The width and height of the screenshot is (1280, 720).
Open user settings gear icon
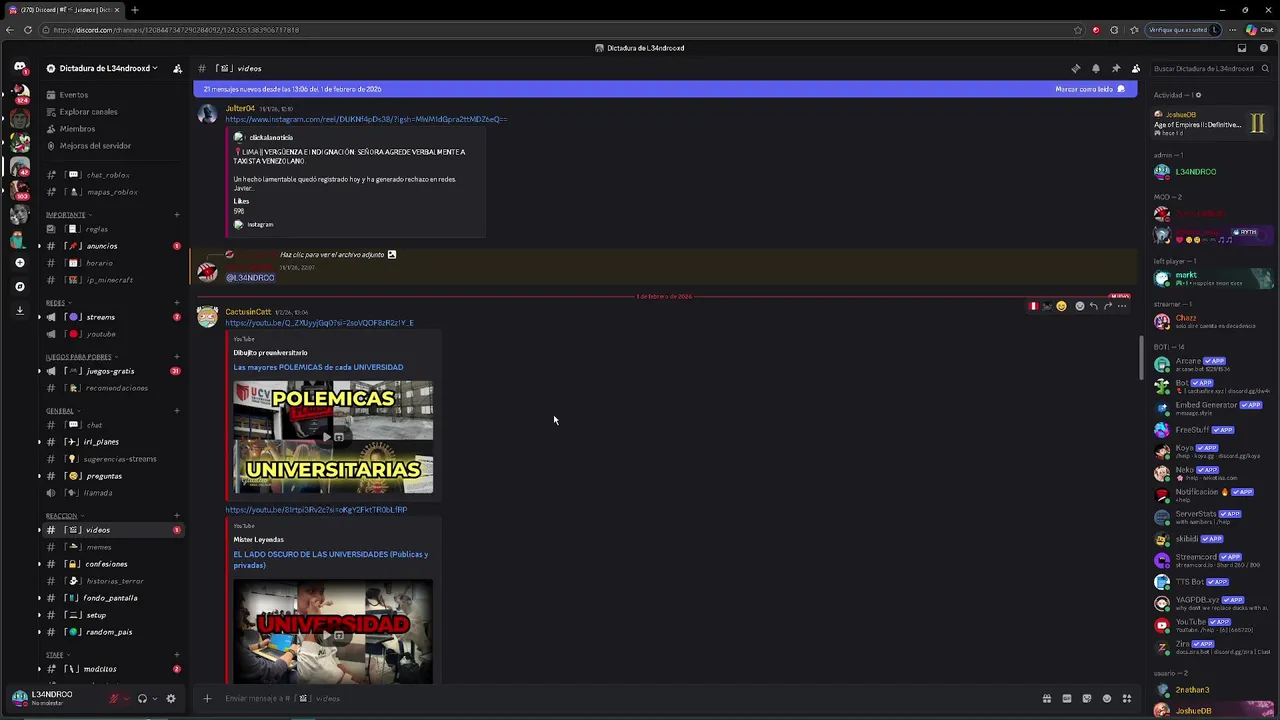click(171, 699)
